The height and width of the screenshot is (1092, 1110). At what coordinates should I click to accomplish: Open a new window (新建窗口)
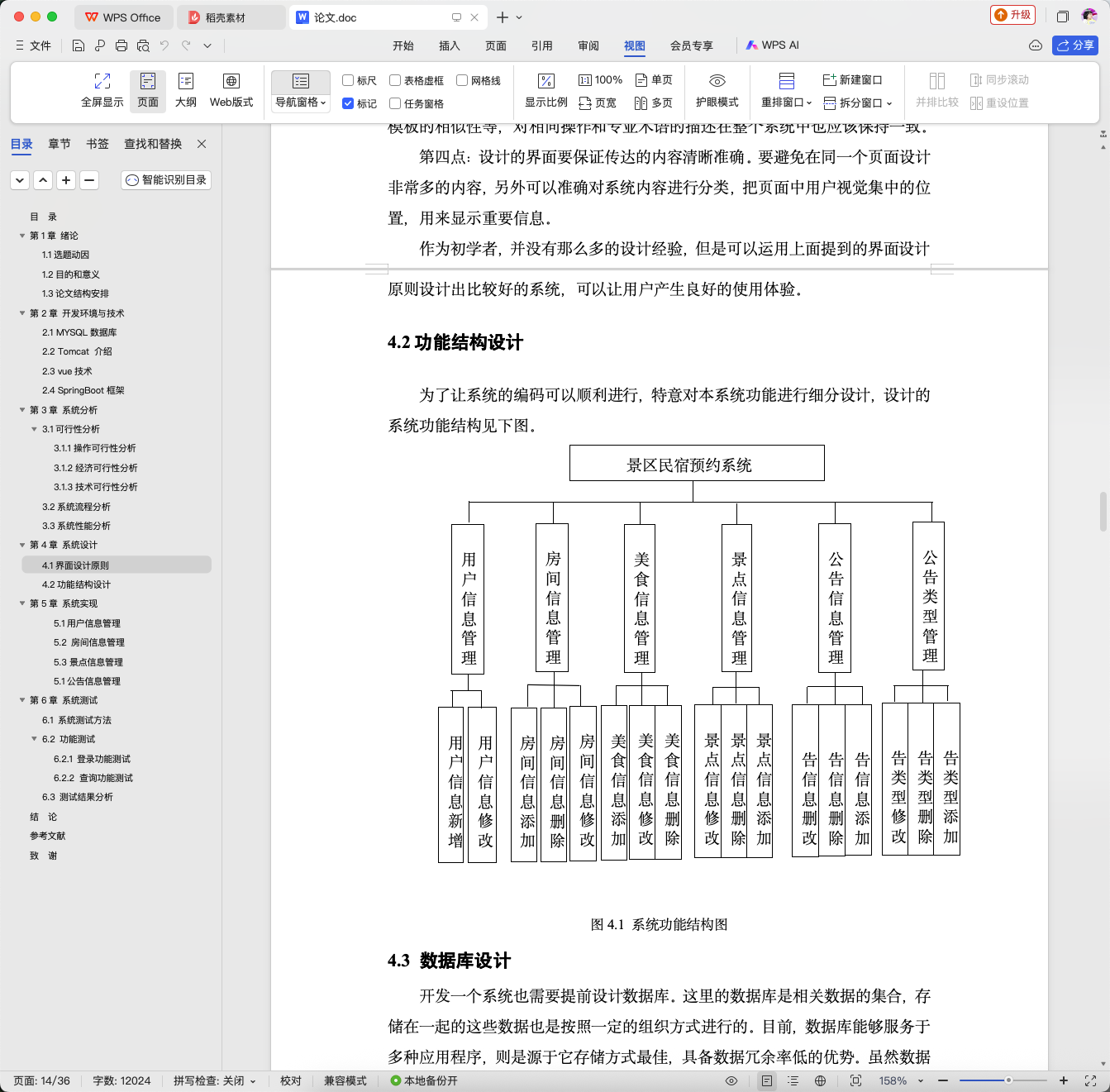pyautogui.click(x=853, y=80)
